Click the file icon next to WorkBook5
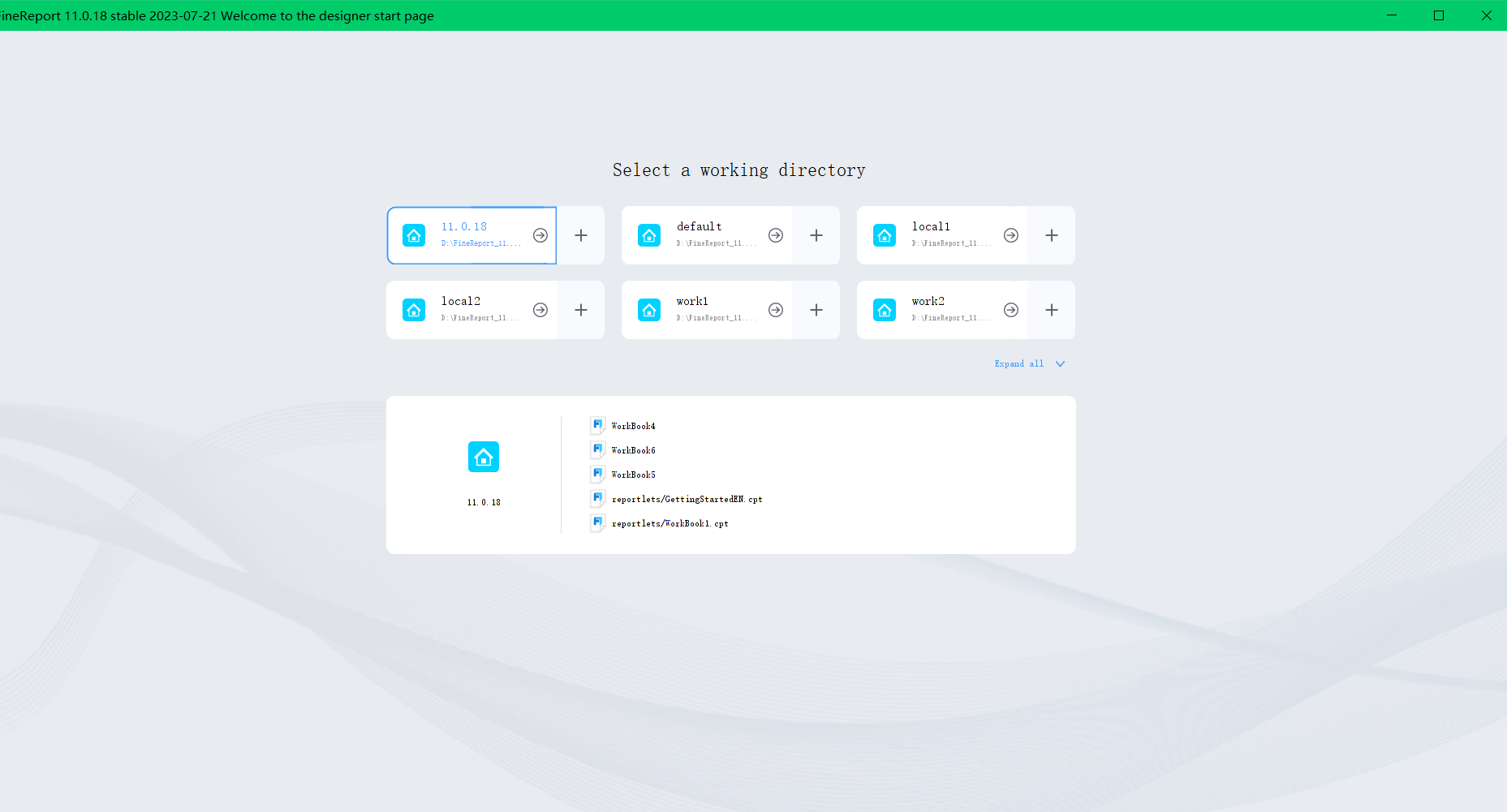 pyautogui.click(x=598, y=474)
